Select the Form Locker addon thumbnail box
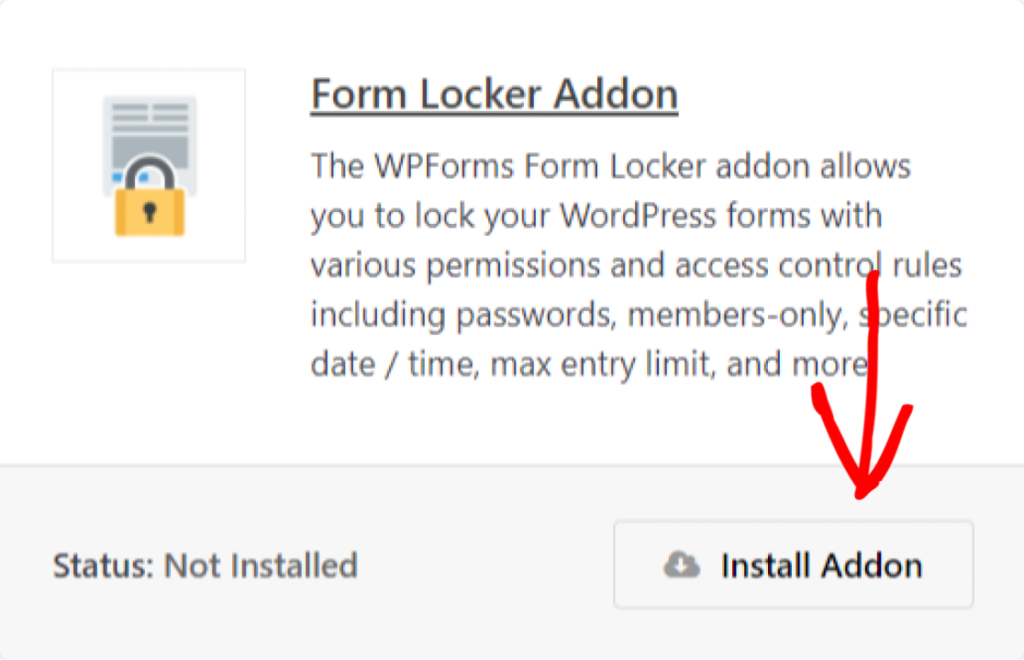This screenshot has width=1024, height=660. (x=149, y=165)
